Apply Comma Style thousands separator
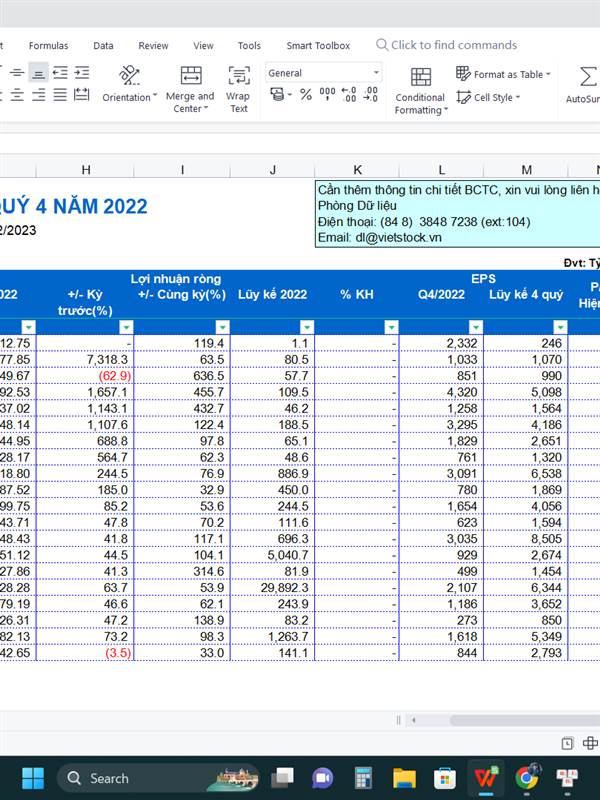Viewport: 600px width, 800px height. (x=327, y=93)
